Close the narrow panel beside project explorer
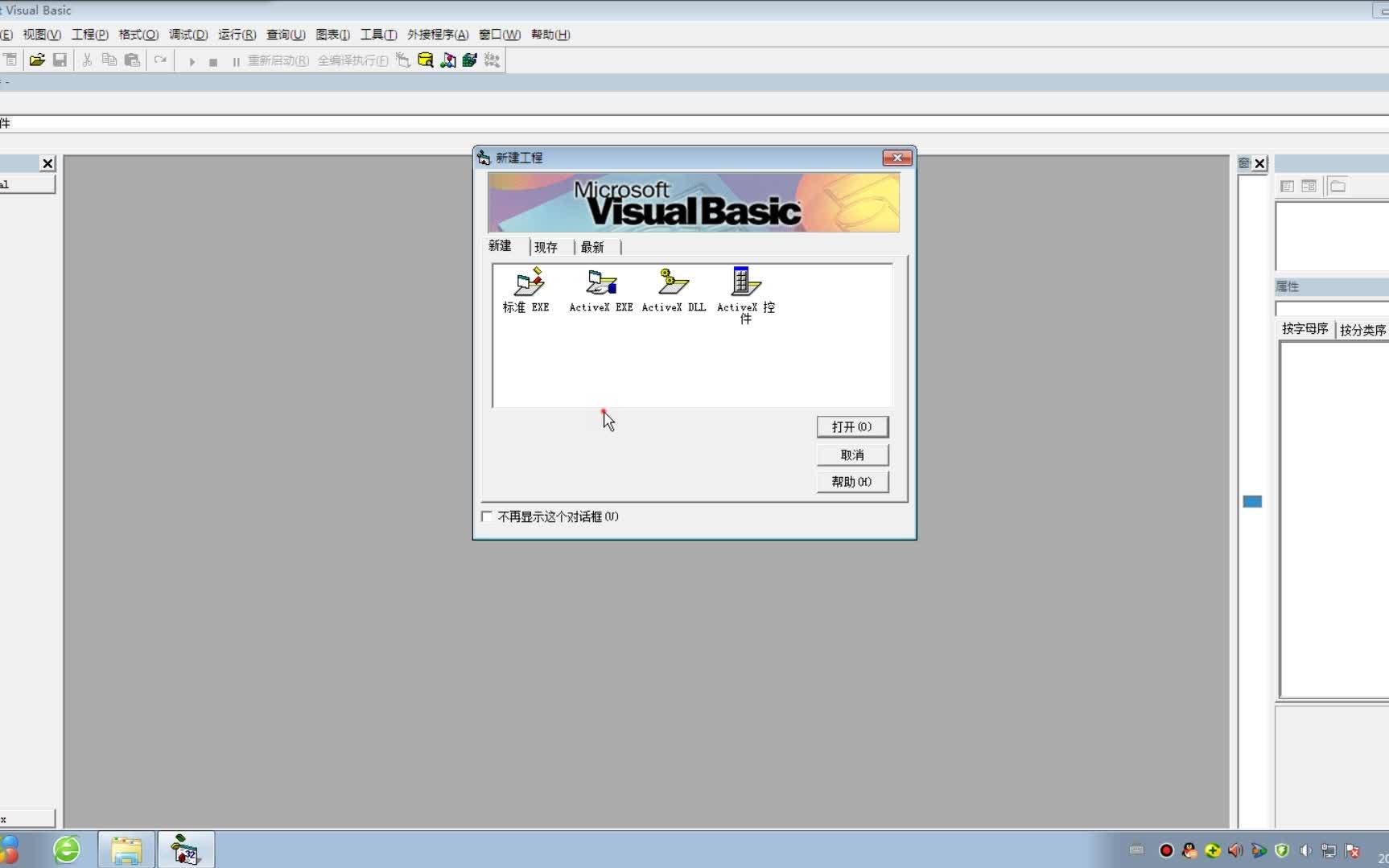The width and height of the screenshot is (1389, 868). 1260,163
